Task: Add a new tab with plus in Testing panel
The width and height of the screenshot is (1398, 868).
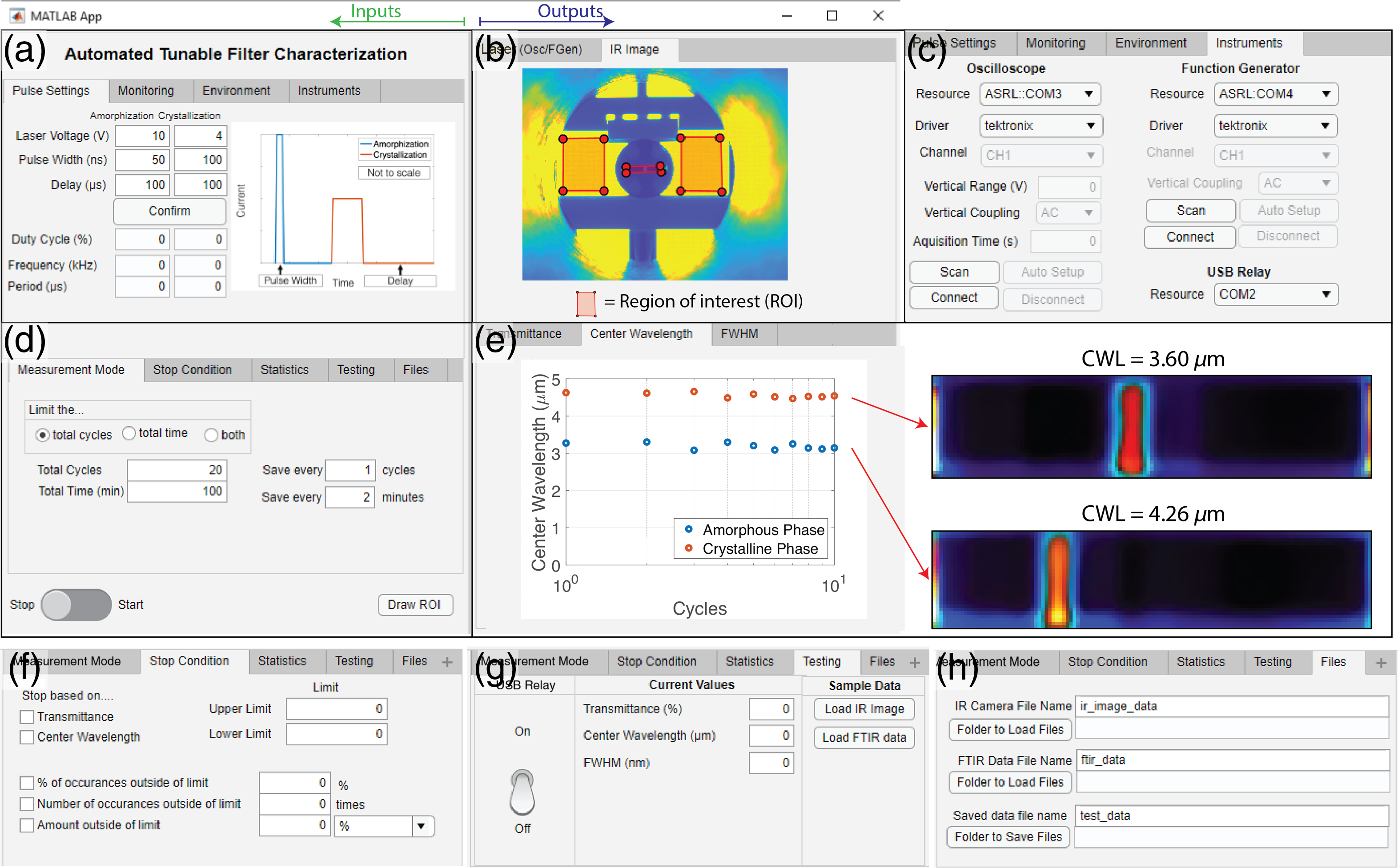Action: (x=915, y=663)
